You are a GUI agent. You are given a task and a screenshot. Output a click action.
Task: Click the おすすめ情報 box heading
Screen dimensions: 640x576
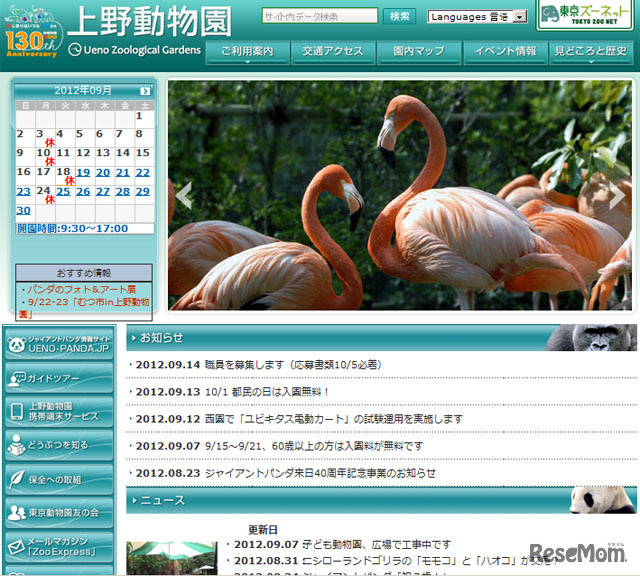tap(84, 273)
